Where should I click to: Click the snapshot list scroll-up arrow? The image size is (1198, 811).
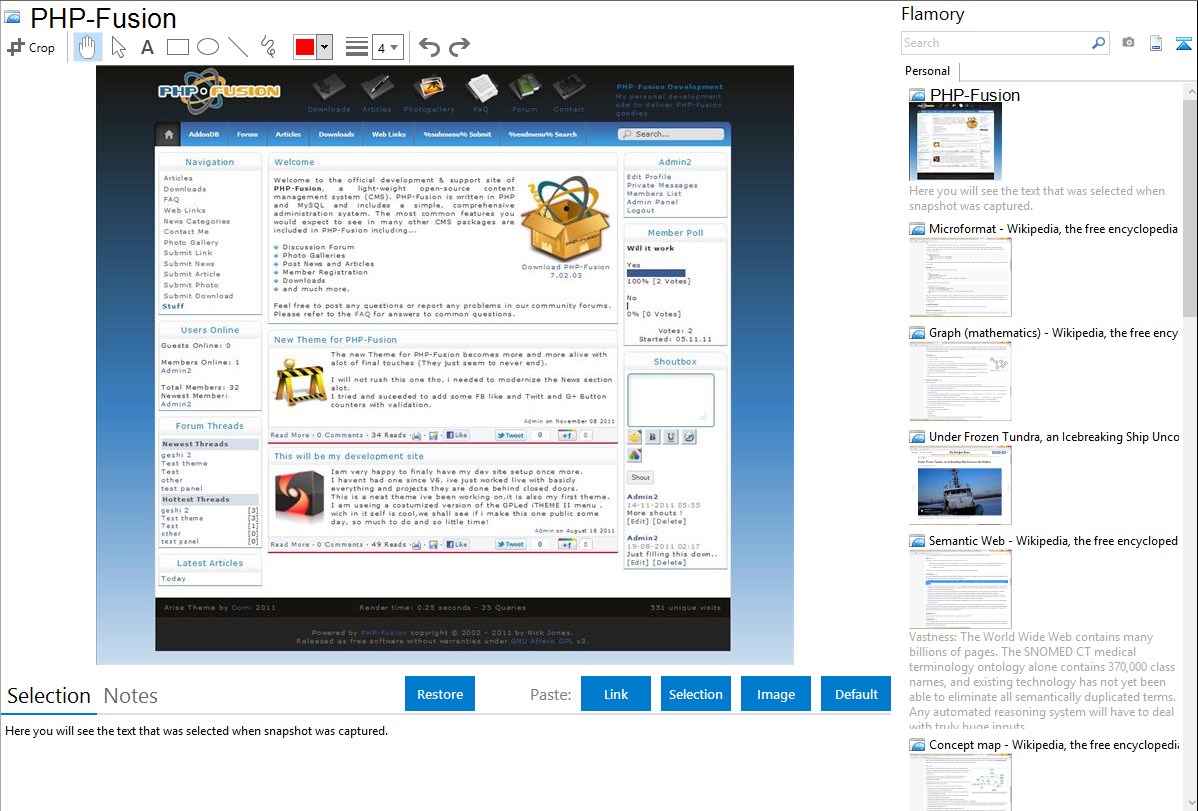[1190, 90]
